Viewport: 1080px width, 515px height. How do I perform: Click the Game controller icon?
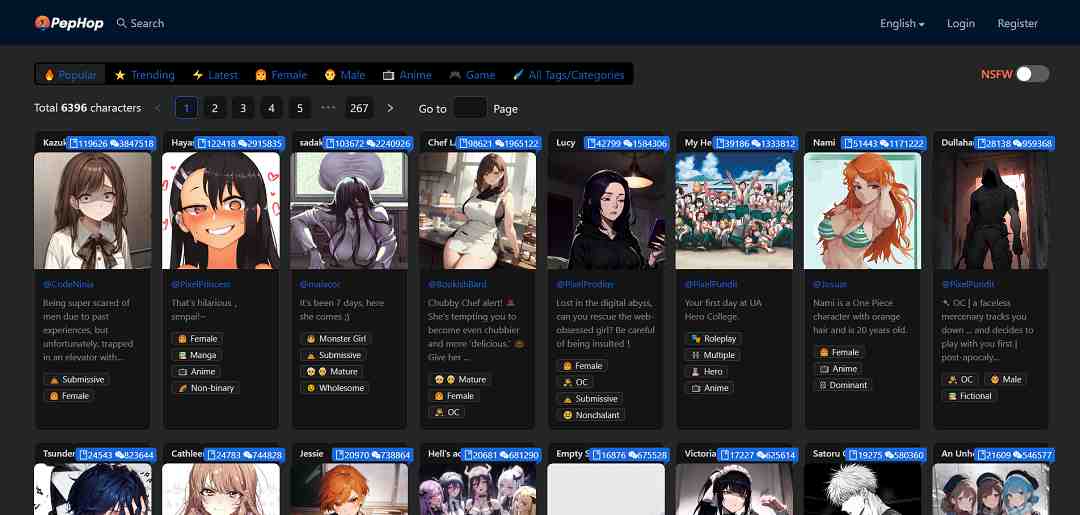coord(455,75)
